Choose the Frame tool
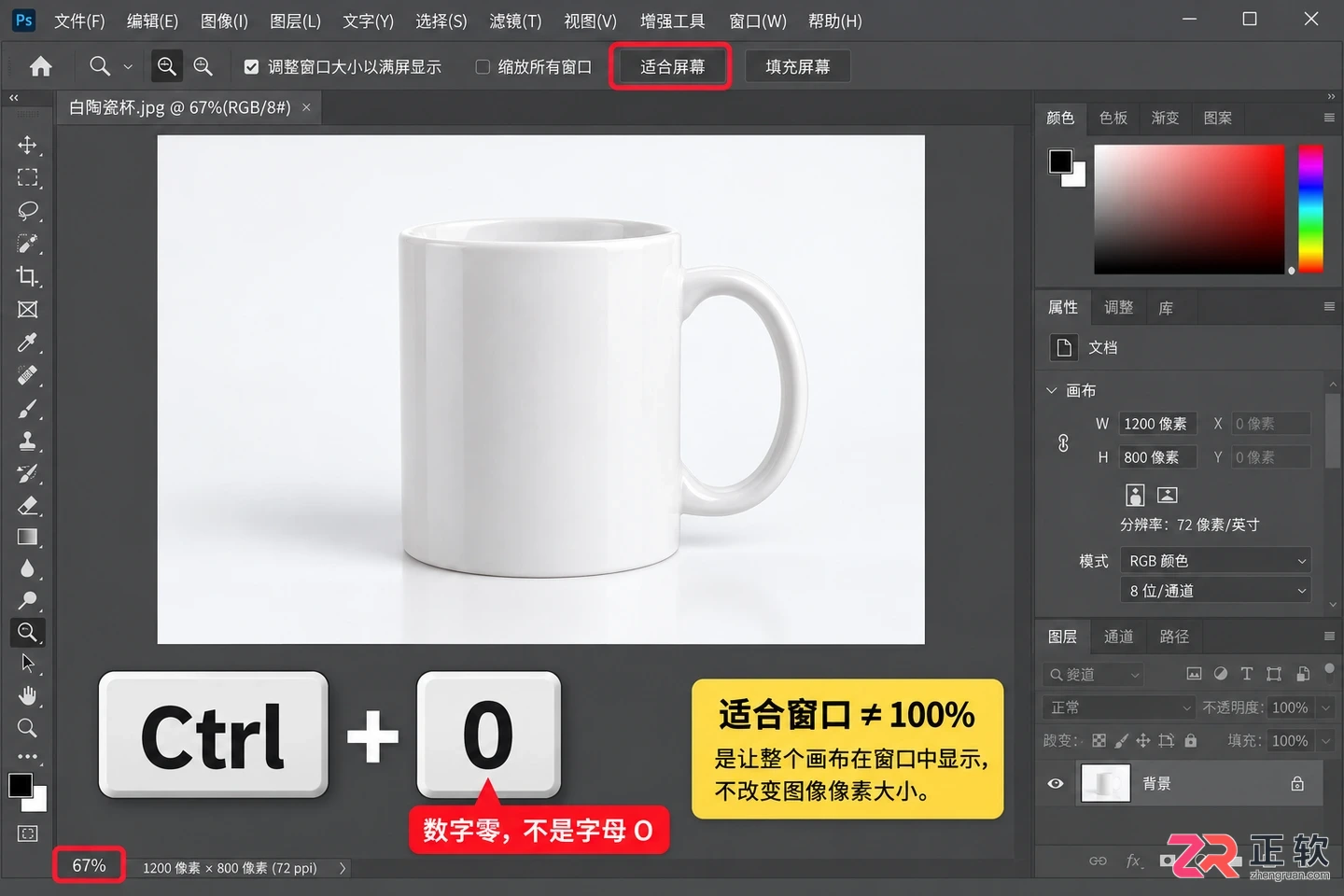Viewport: 1344px width, 896px height. tap(27, 309)
